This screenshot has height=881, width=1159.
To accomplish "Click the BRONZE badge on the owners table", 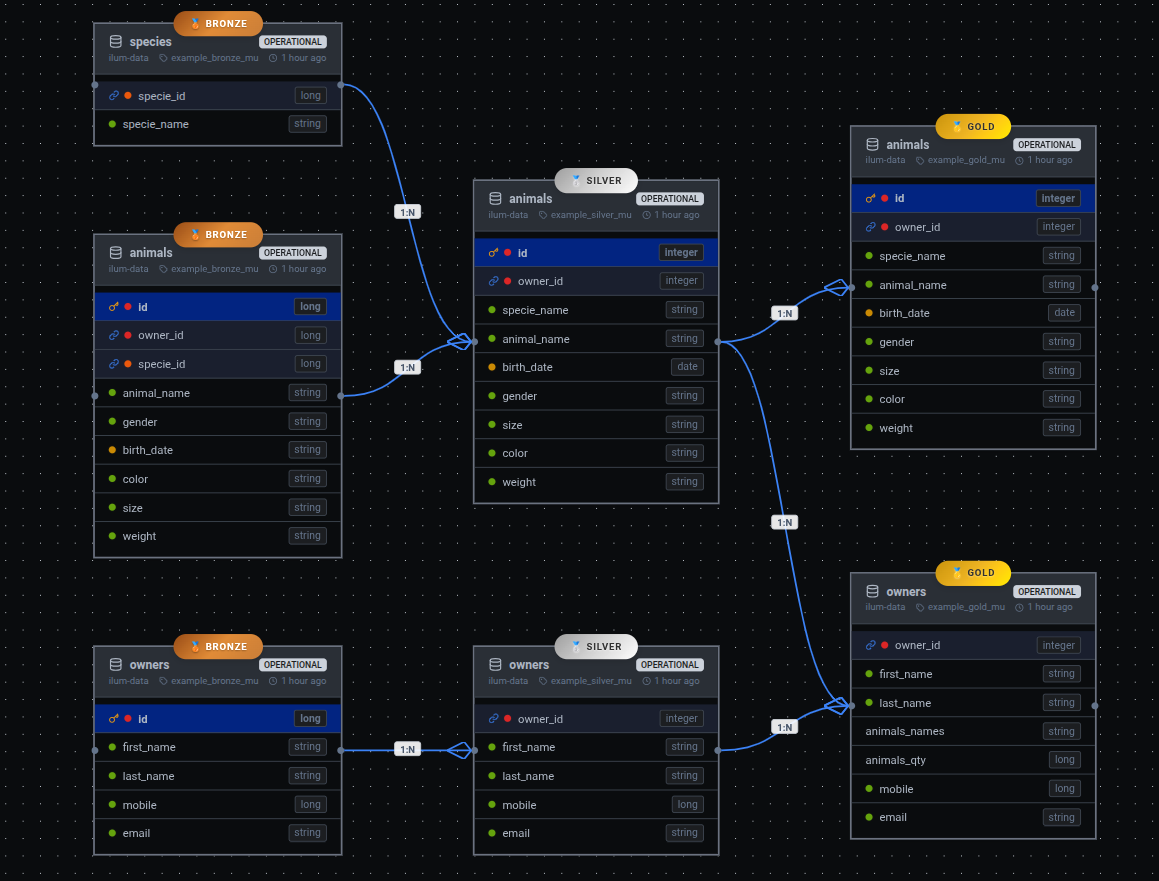I will [217, 646].
